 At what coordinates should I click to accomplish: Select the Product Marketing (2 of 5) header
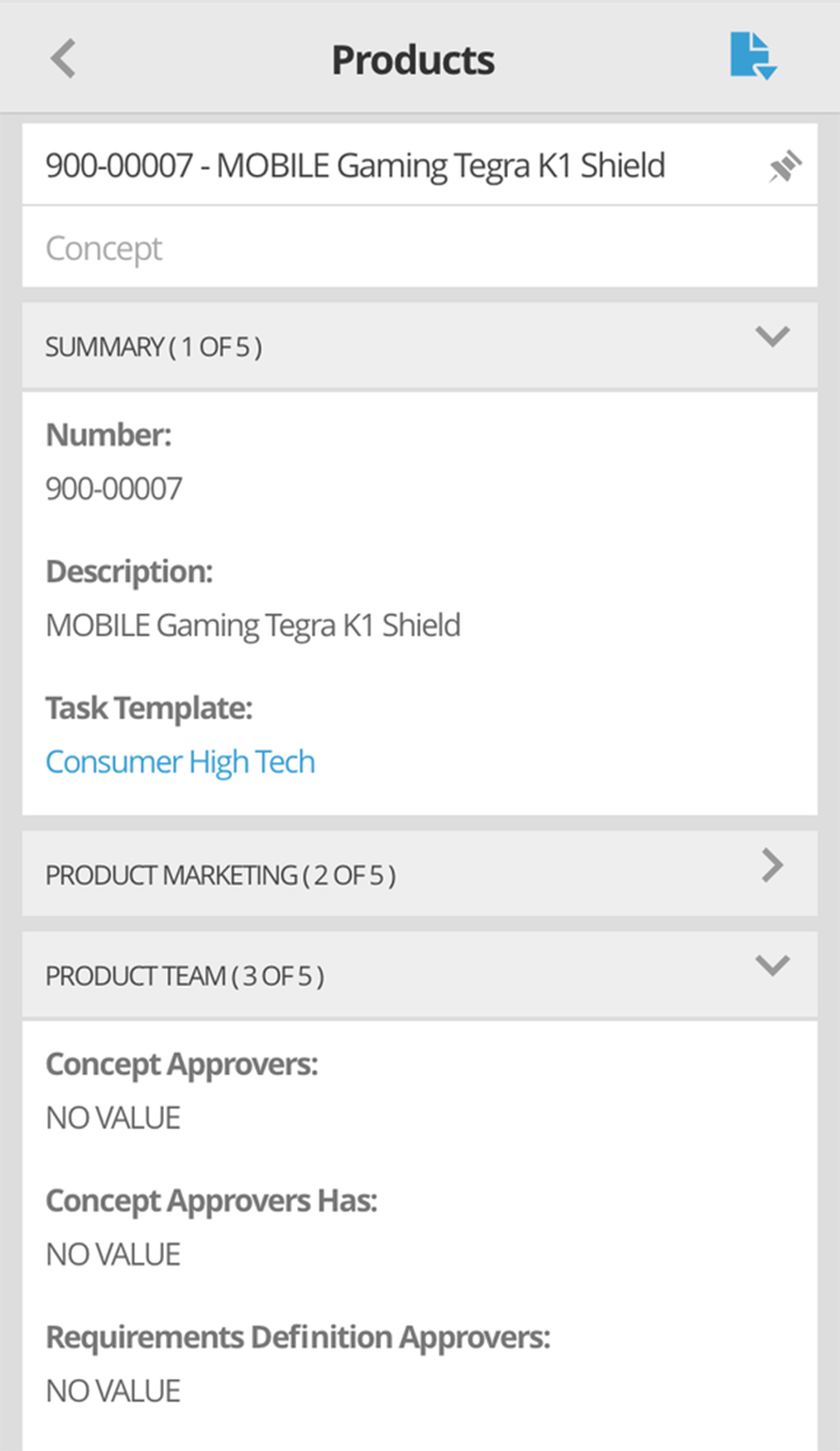pos(221,875)
